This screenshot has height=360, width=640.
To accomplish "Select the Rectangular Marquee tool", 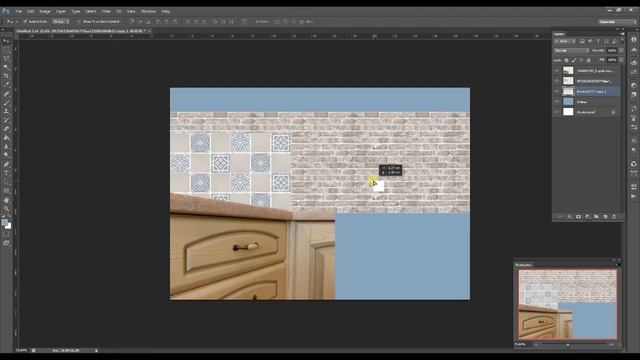I will click(6, 50).
